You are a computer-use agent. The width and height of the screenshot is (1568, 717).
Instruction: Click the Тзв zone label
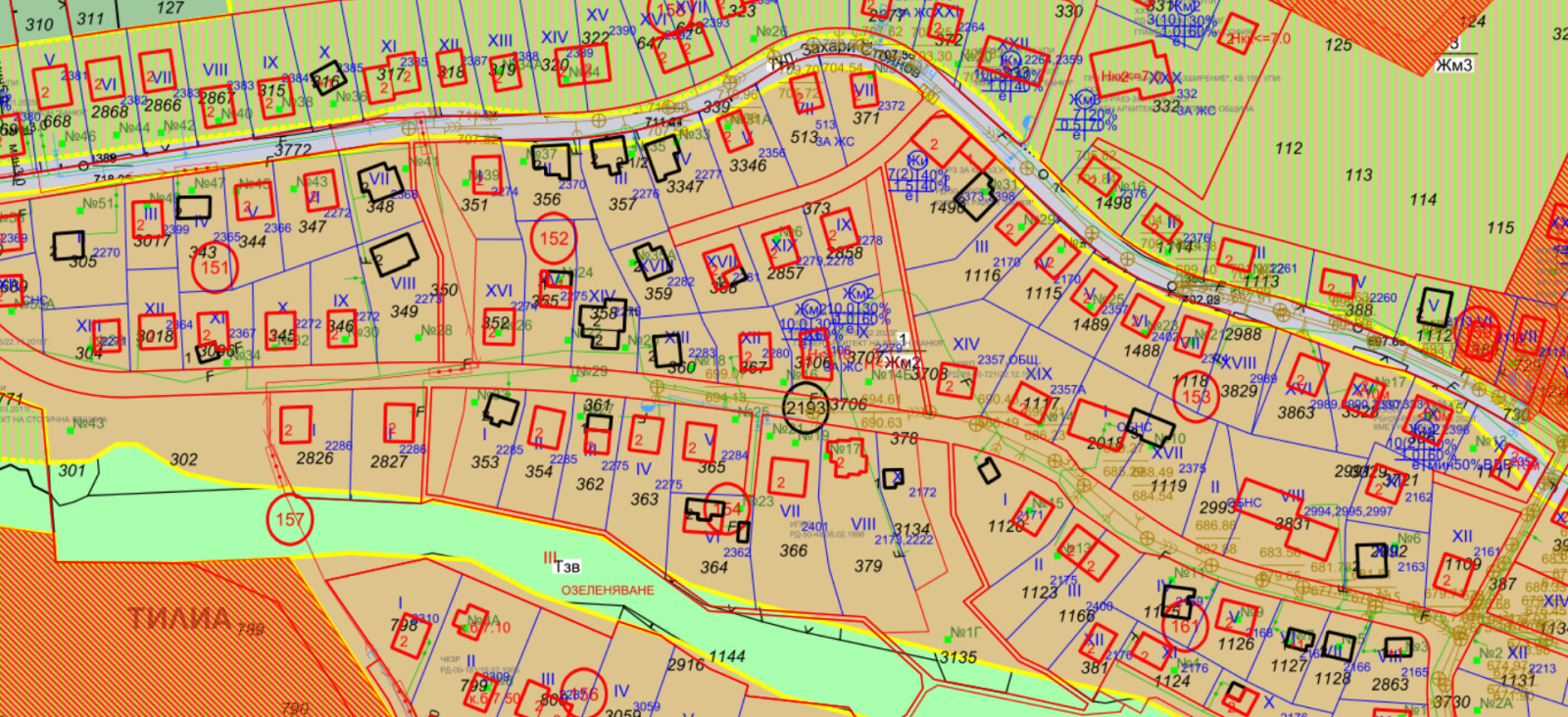(567, 566)
